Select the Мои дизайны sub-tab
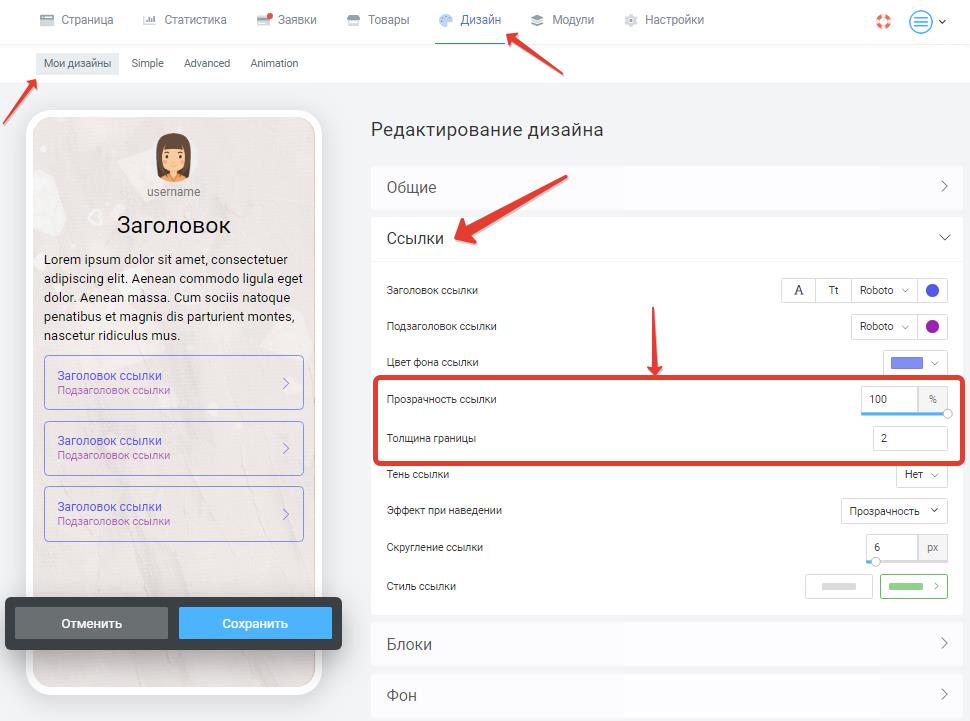The width and height of the screenshot is (970, 721). (77, 63)
